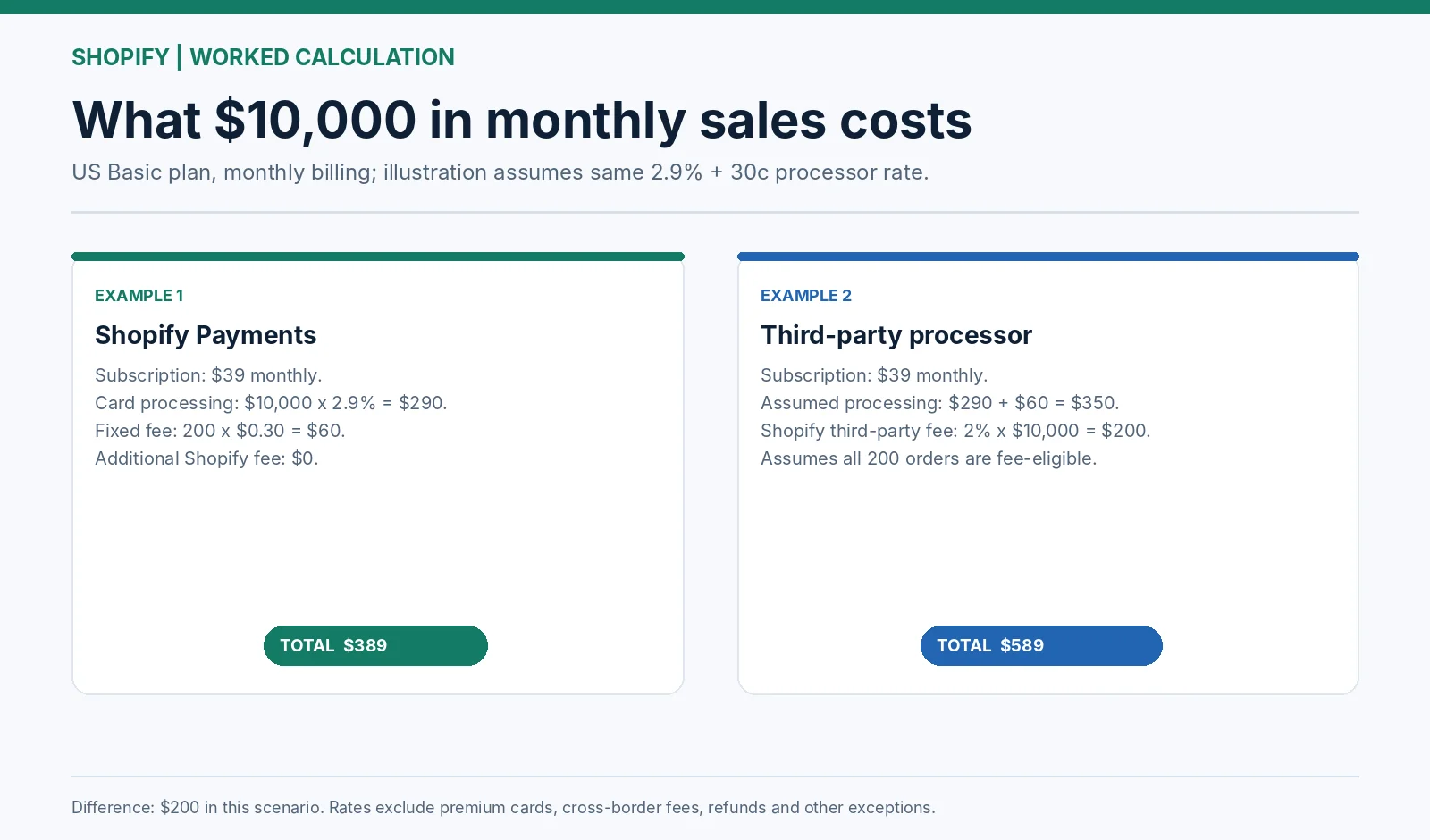Click 'Fixed fee: 200 x $0.30 = $60.' line
The height and width of the screenshot is (840, 1430).
coord(220,431)
